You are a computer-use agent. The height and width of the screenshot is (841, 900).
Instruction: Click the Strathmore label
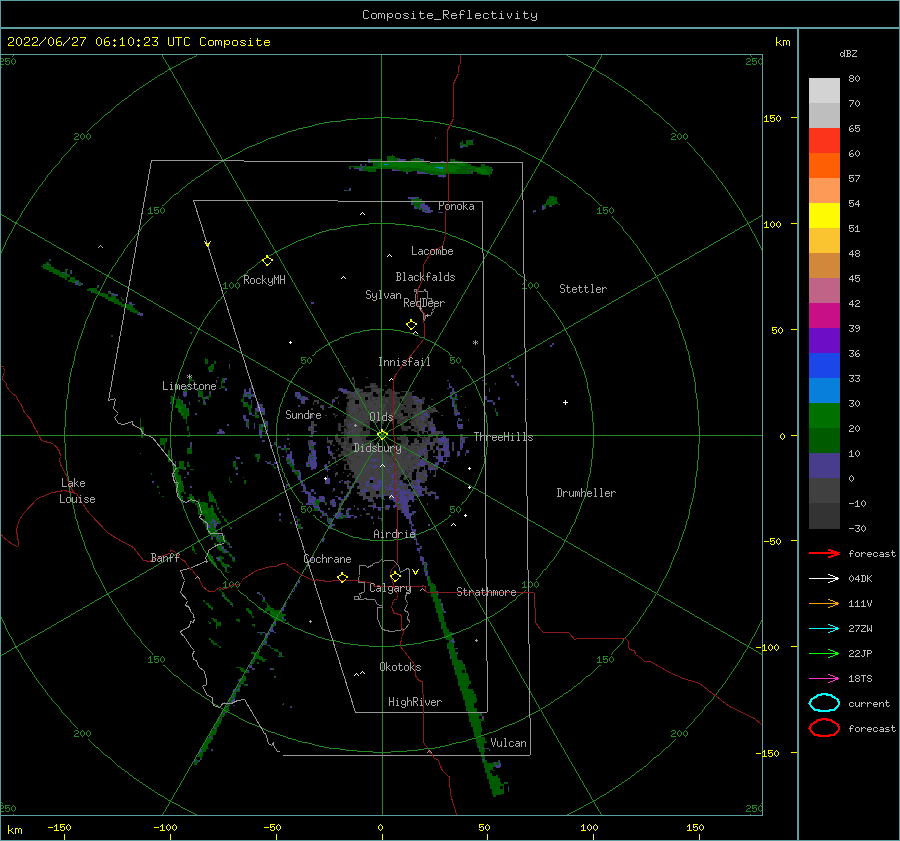tap(486, 592)
